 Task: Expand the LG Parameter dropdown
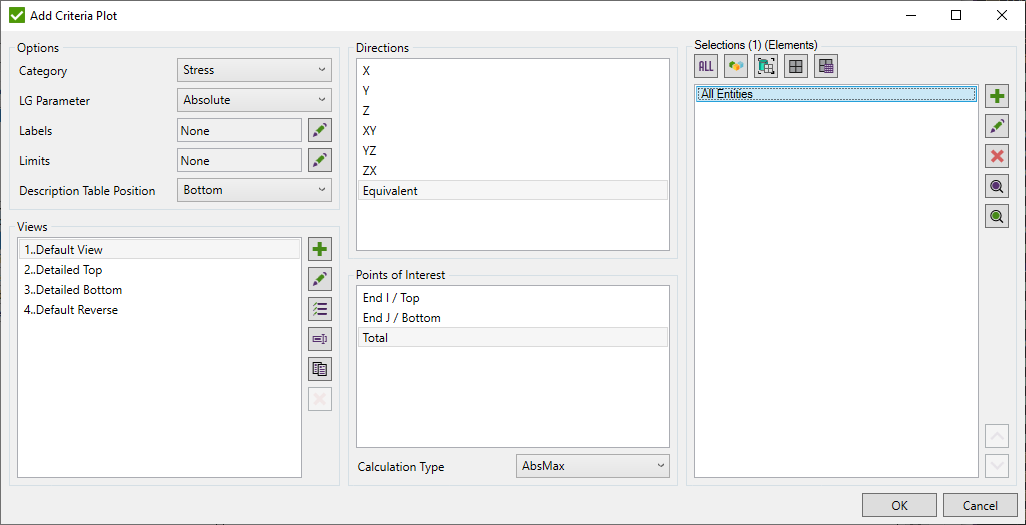pos(254,100)
